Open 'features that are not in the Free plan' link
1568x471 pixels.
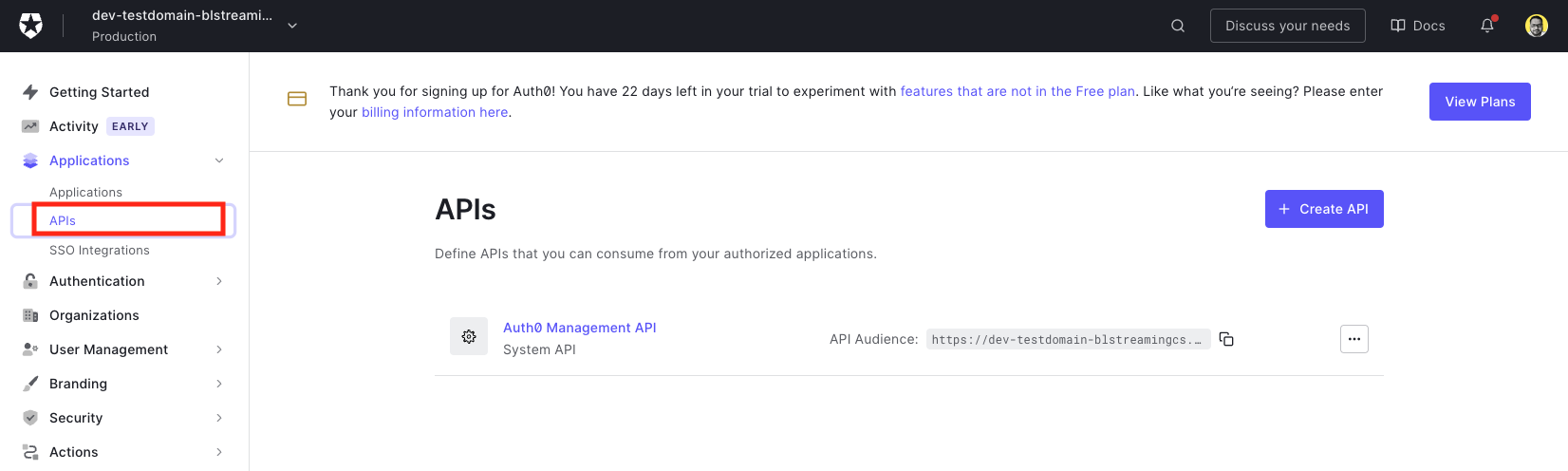click(1017, 91)
